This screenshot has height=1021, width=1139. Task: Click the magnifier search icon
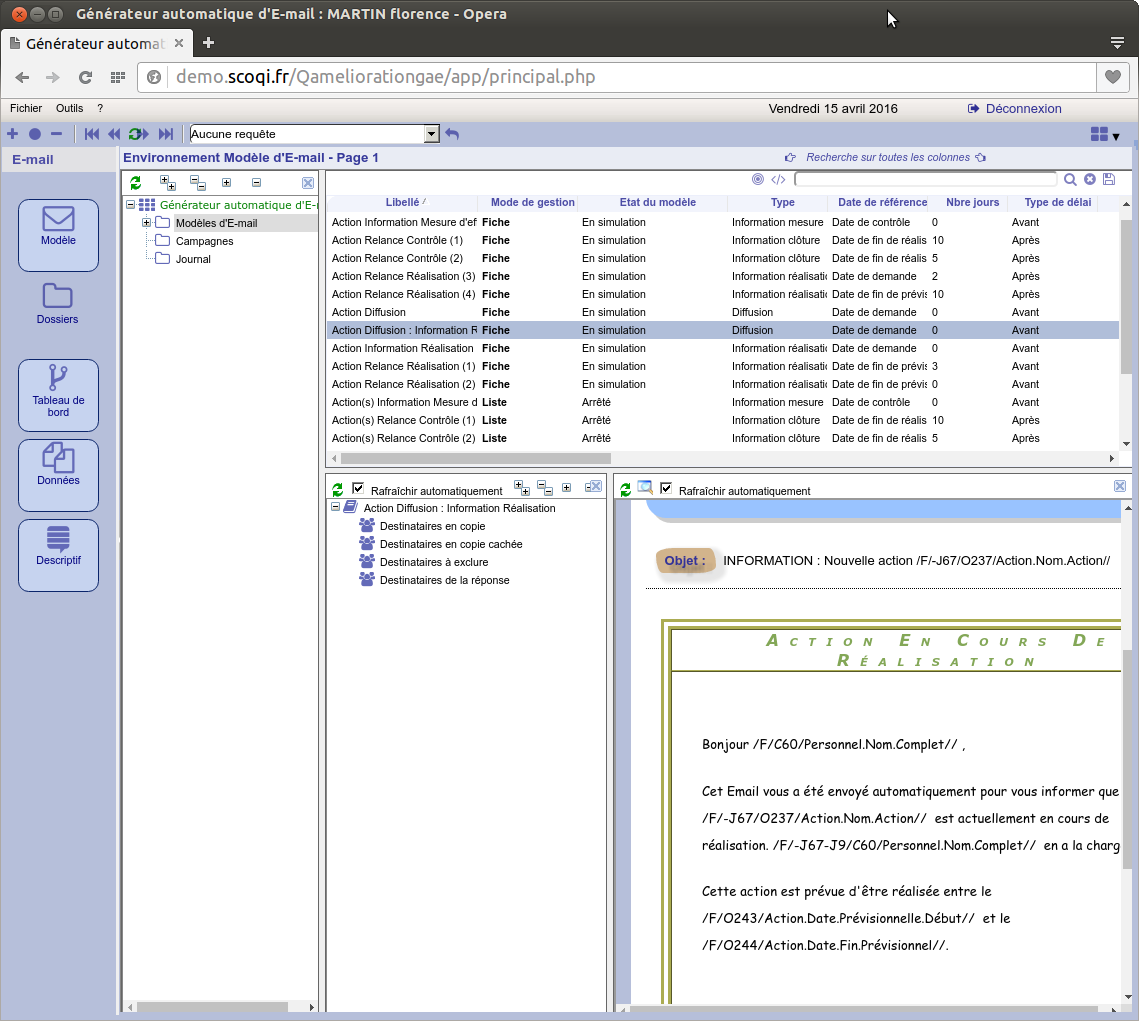coord(1070,179)
